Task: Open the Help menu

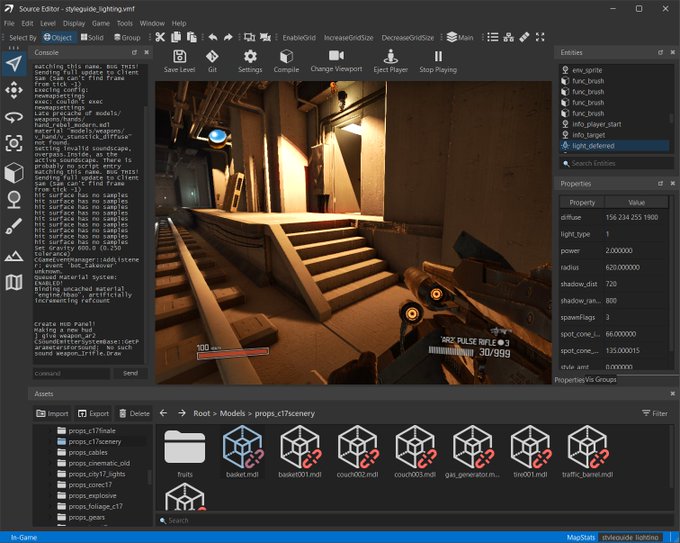Action: pos(179,23)
